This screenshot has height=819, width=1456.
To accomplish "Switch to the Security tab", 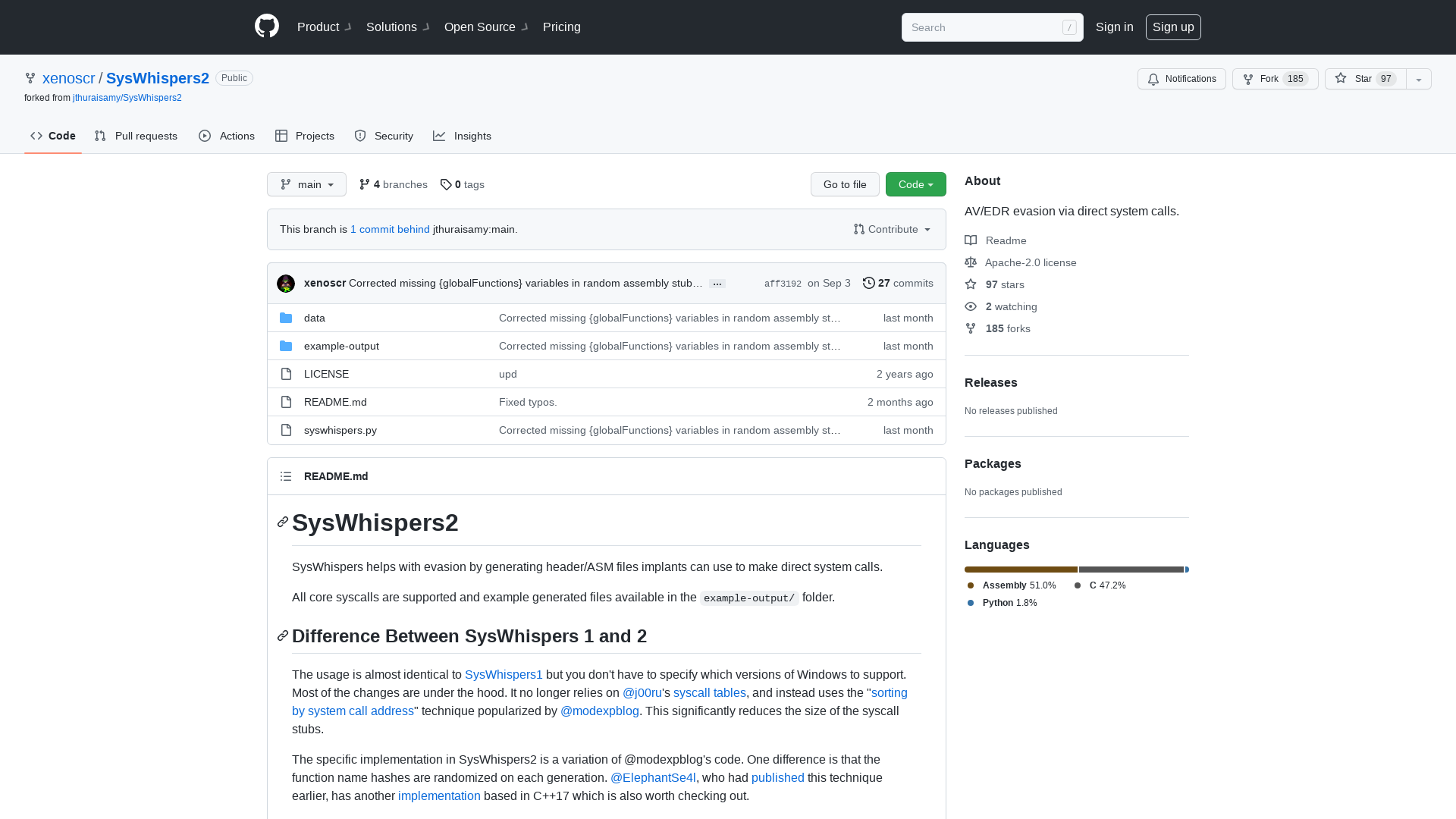I will point(384,136).
